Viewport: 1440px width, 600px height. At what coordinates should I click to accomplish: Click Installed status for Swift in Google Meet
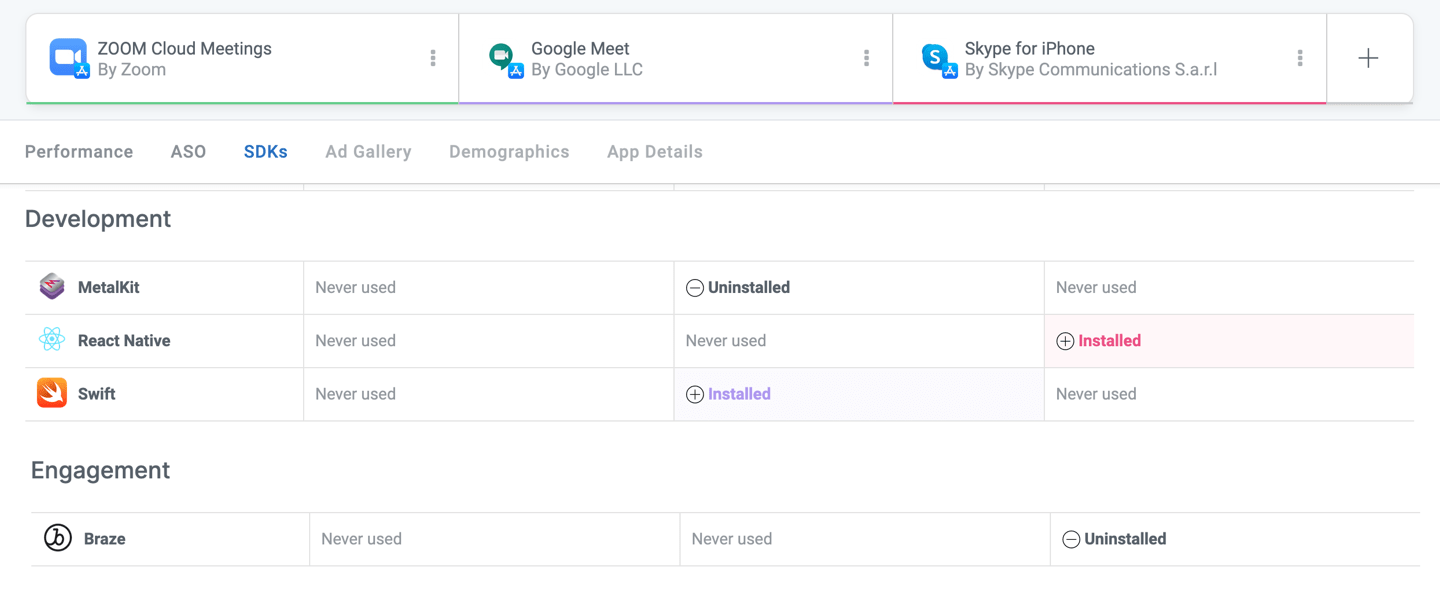click(739, 394)
